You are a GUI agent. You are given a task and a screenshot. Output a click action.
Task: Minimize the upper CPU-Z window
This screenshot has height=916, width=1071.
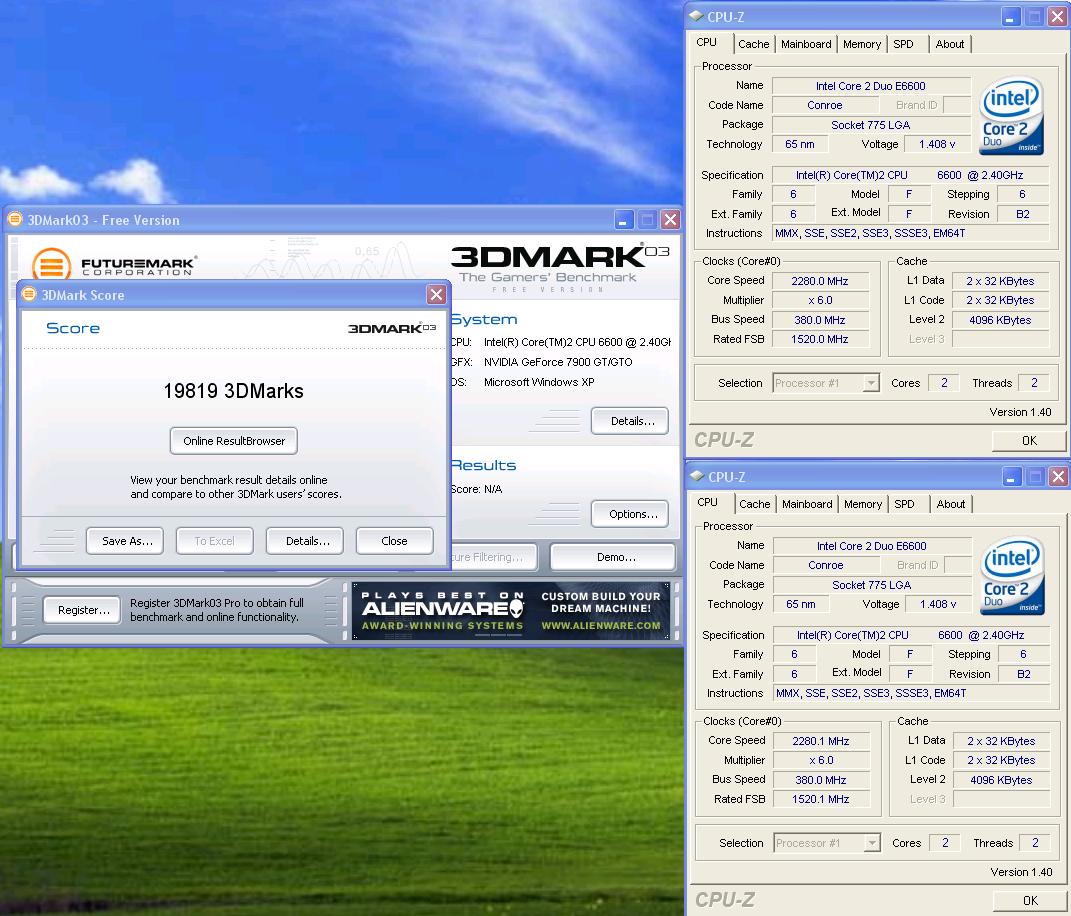(x=1011, y=16)
